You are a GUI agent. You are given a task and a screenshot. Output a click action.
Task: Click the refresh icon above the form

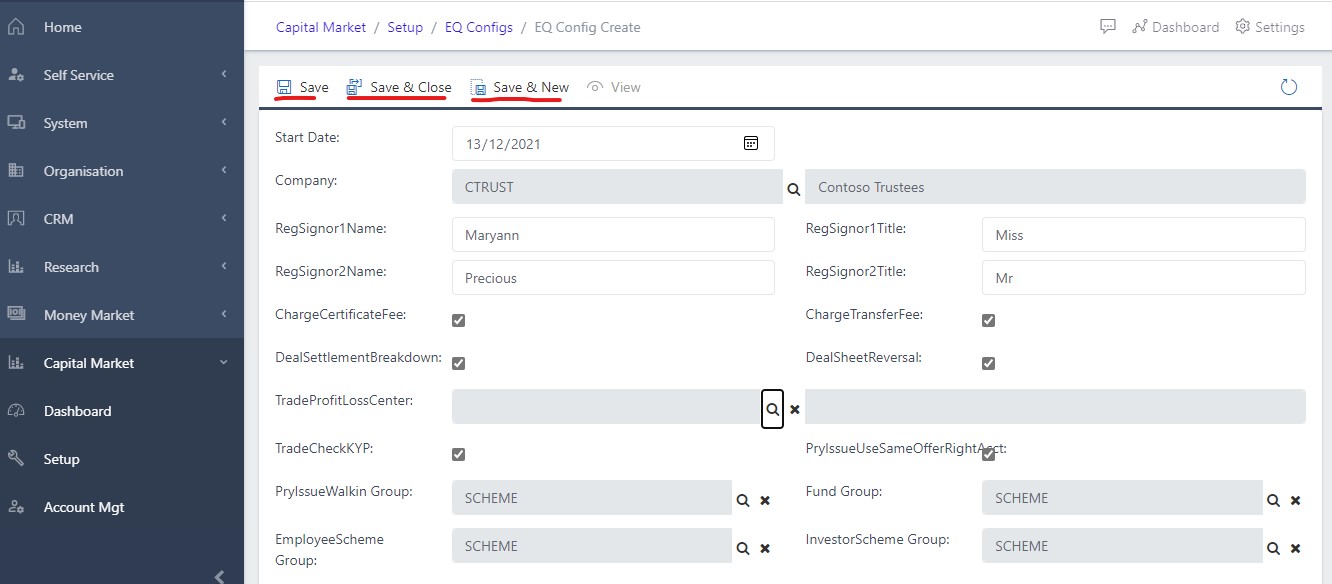(x=1288, y=86)
